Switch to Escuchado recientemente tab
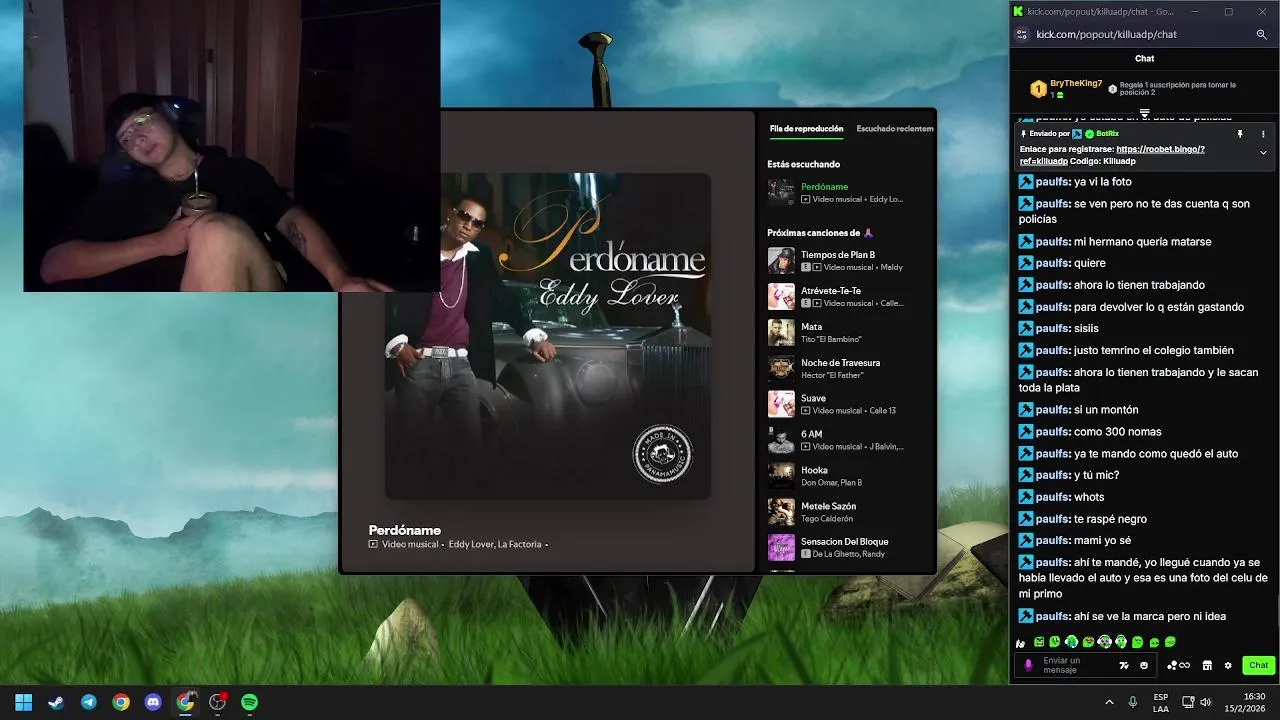The width and height of the screenshot is (1280, 720). click(895, 128)
